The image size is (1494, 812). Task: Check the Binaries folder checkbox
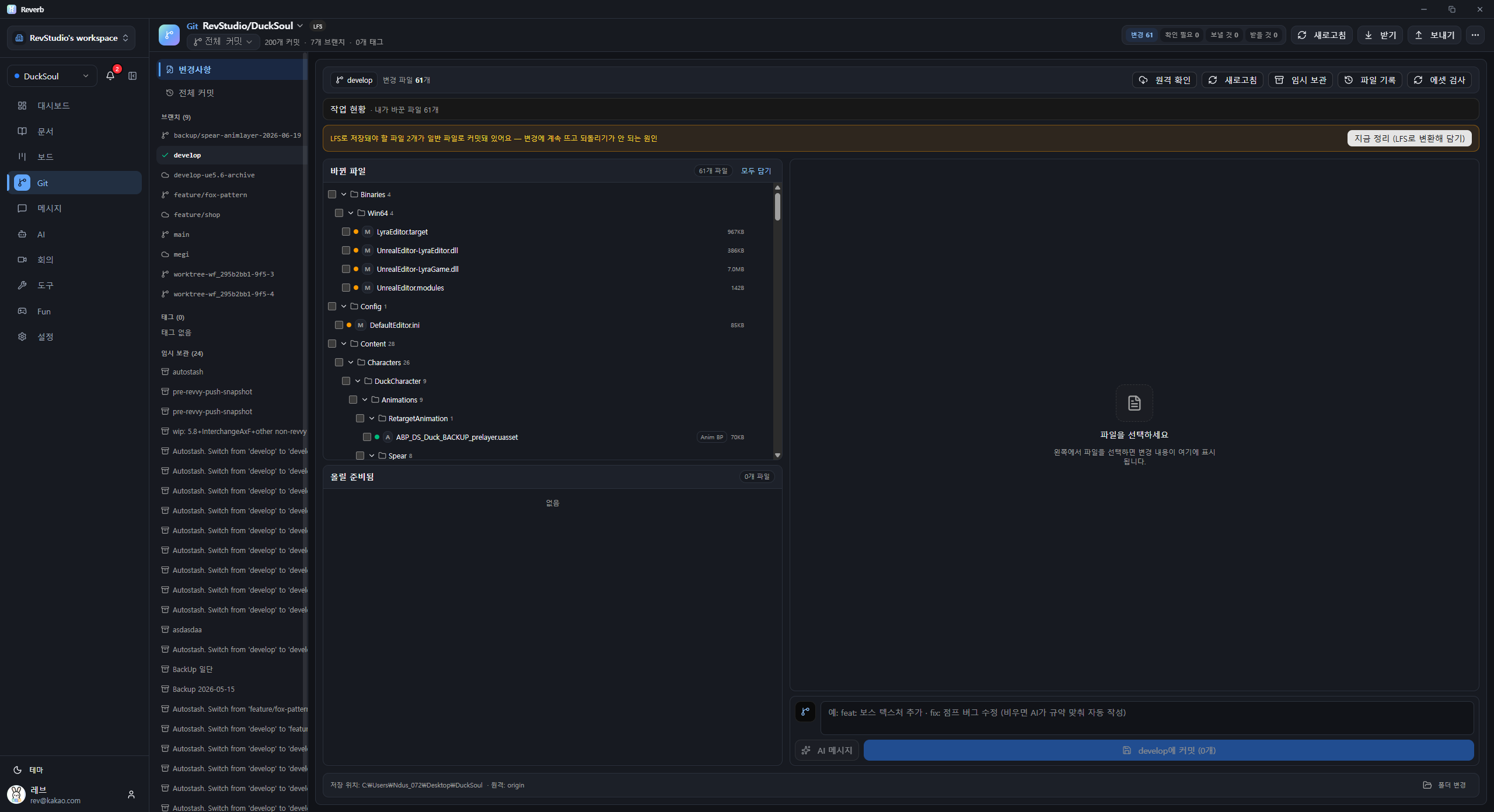(332, 194)
